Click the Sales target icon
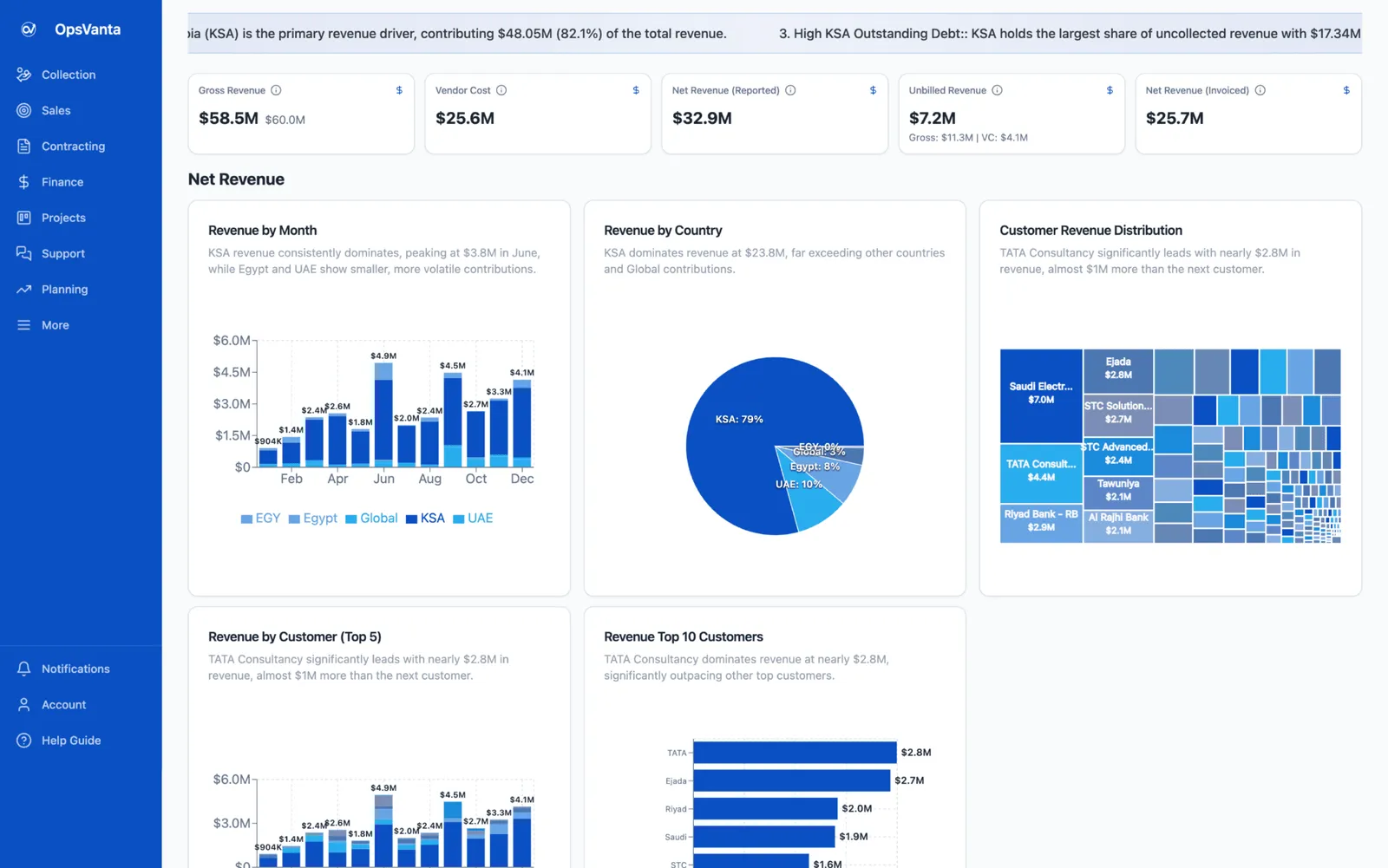This screenshot has width=1388, height=868. 24,110
